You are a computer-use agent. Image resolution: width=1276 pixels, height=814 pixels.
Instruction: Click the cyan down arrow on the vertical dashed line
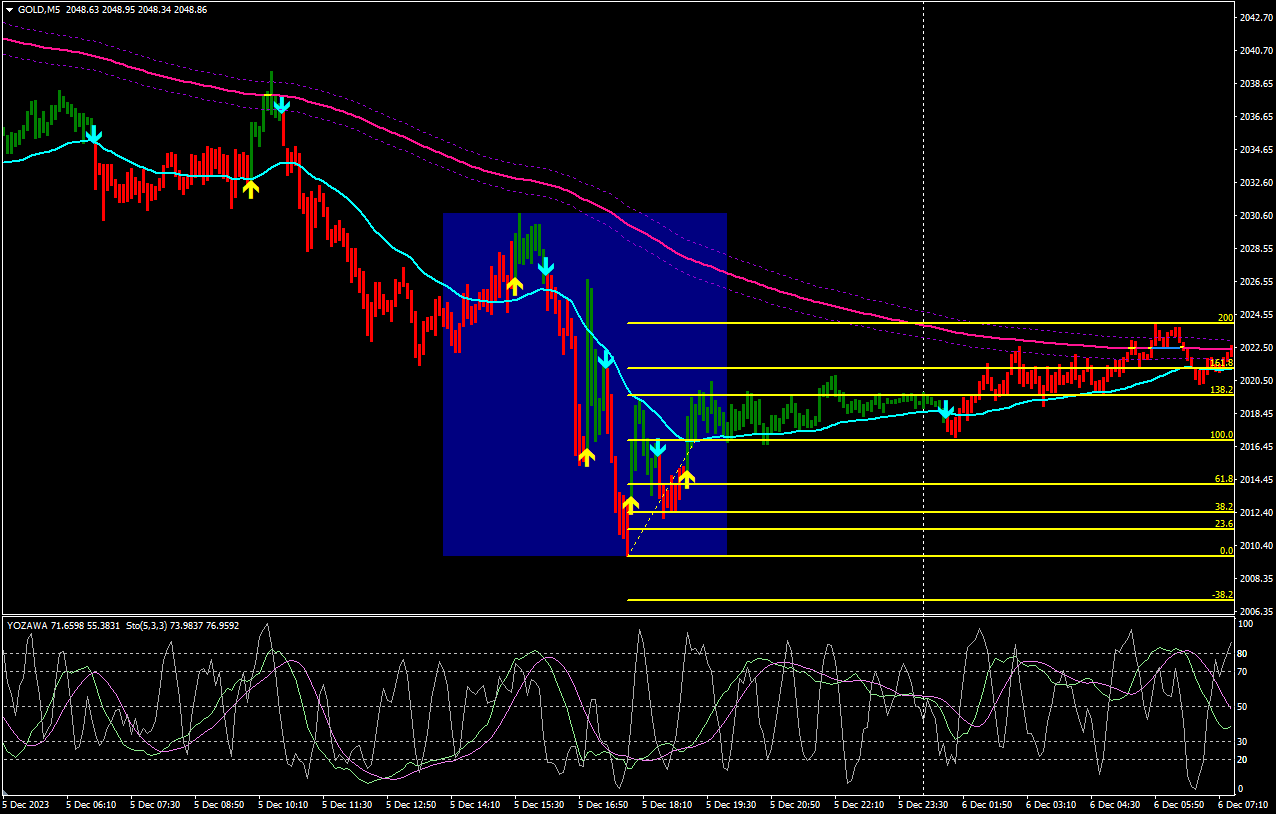[945, 409]
